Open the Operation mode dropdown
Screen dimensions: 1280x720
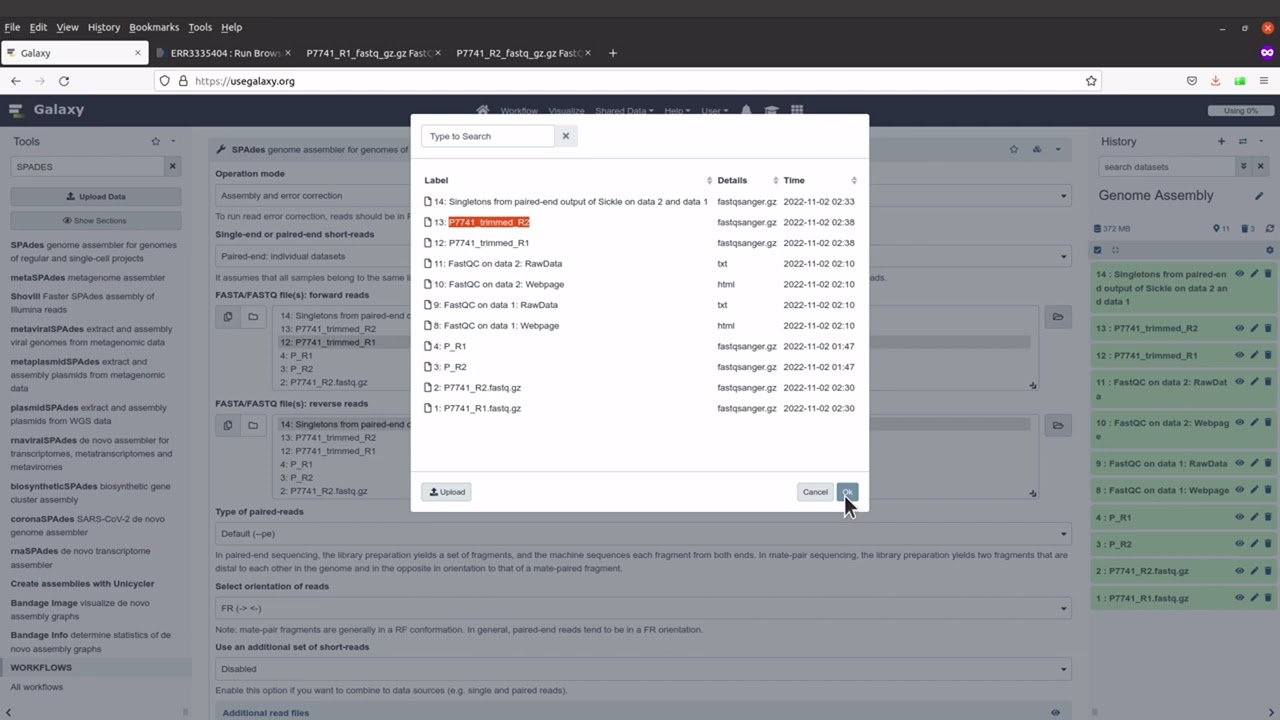click(642, 196)
